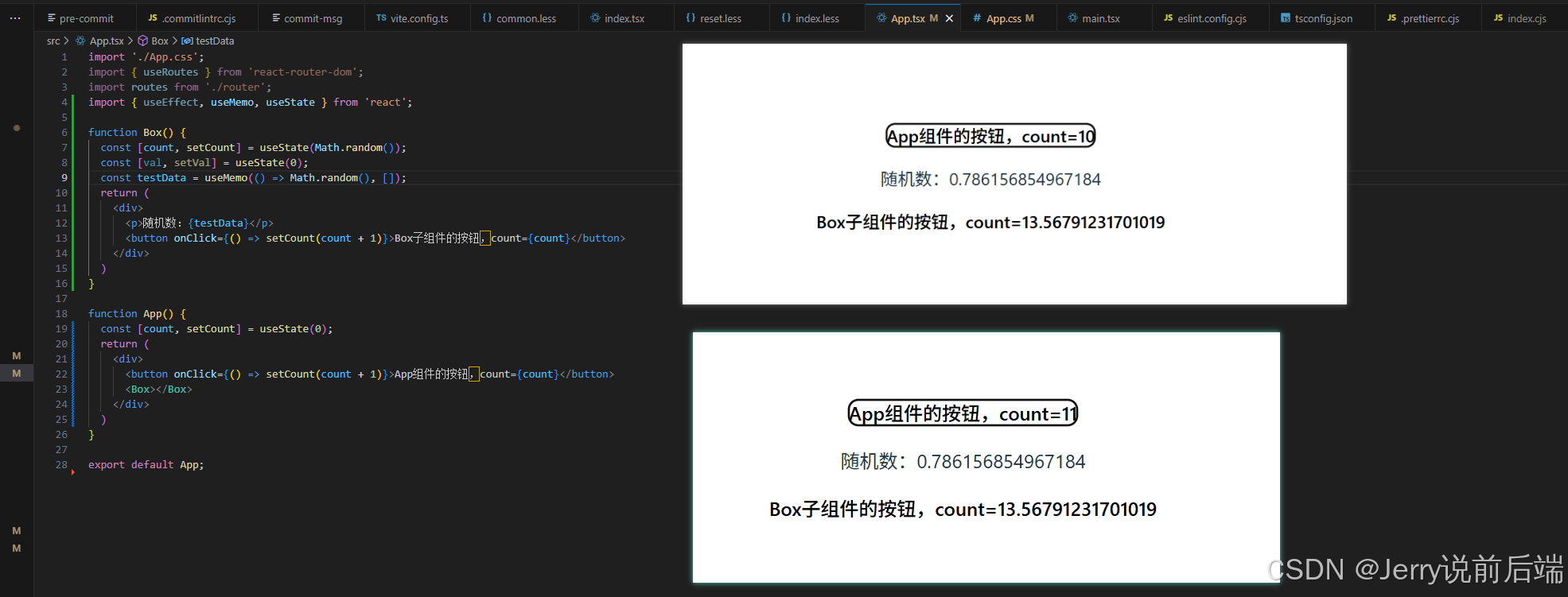This screenshot has width=1568, height=597.
Task: Click the JS icon of index.cjs tab
Action: pyautogui.click(x=1498, y=18)
